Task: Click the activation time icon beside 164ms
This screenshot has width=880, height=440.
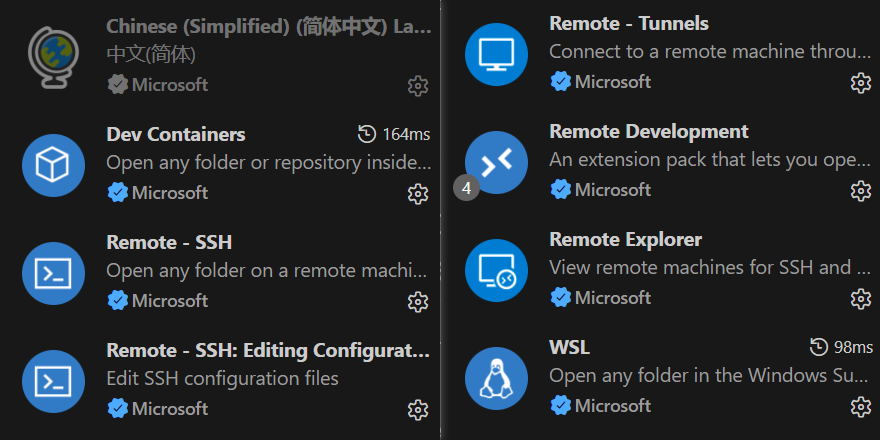Action: pos(366,134)
